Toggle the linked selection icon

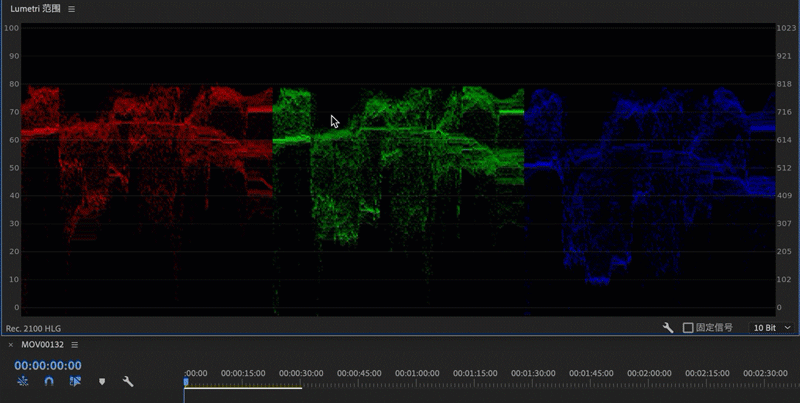(75, 382)
